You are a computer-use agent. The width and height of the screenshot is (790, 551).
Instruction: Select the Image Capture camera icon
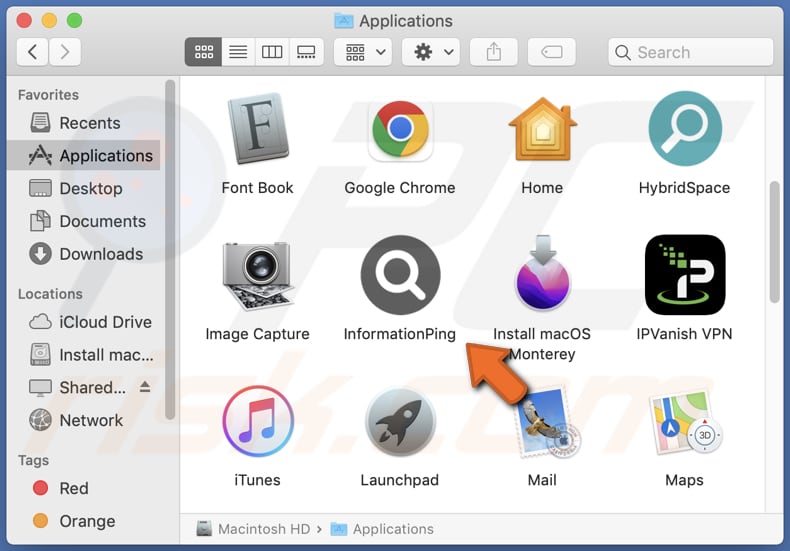[258, 276]
